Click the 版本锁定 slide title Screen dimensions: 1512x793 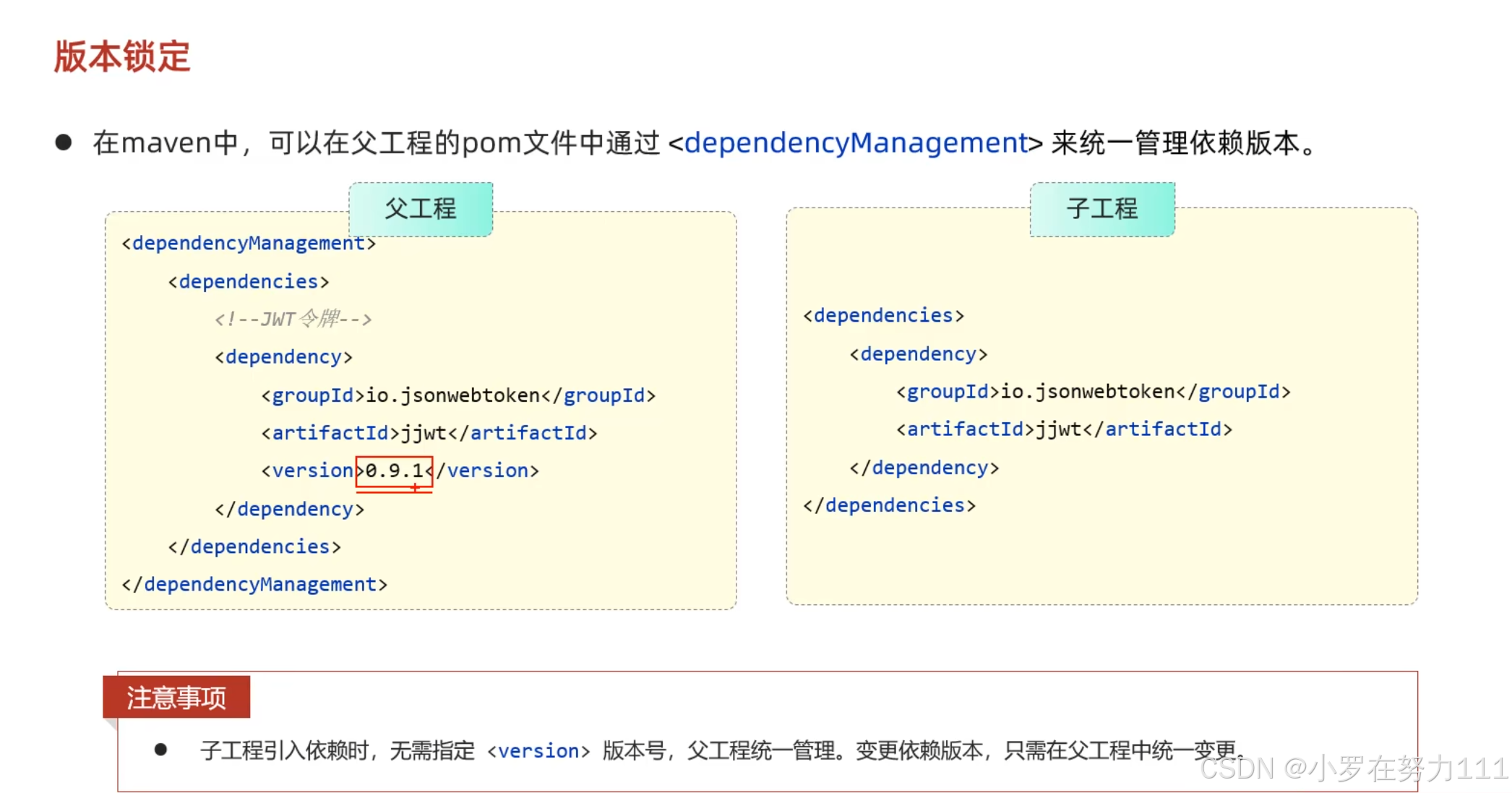pyautogui.click(x=121, y=56)
